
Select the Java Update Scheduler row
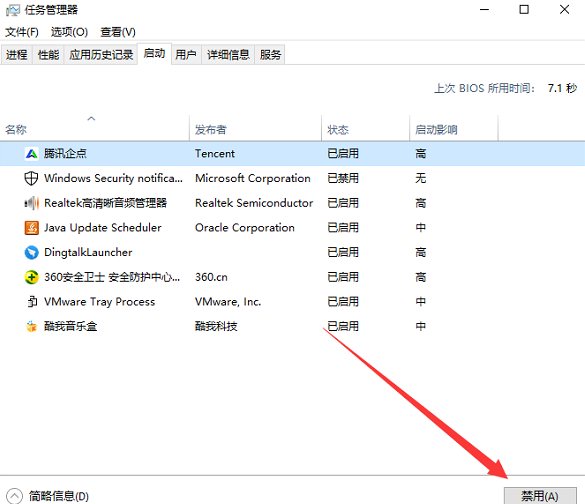click(x=292, y=228)
